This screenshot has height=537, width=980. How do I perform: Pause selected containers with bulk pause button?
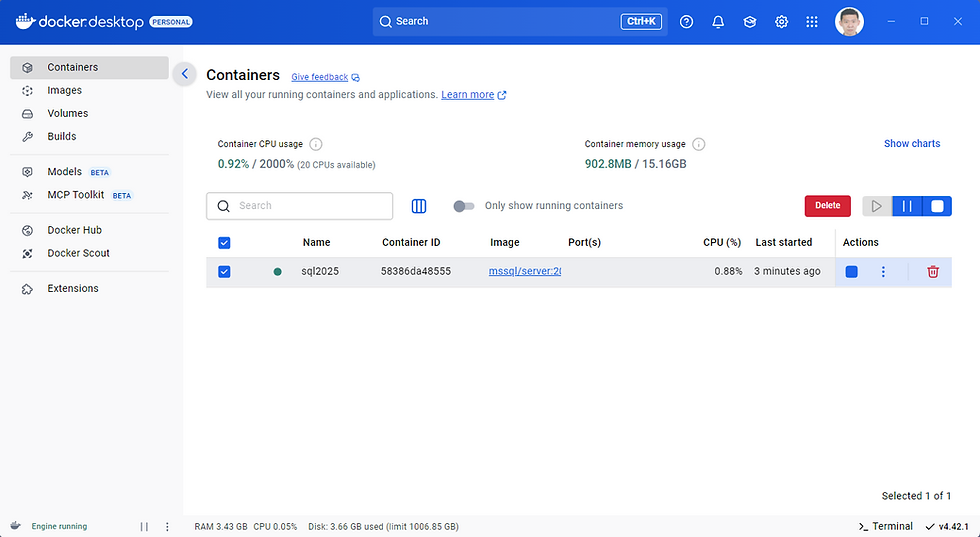coord(907,206)
